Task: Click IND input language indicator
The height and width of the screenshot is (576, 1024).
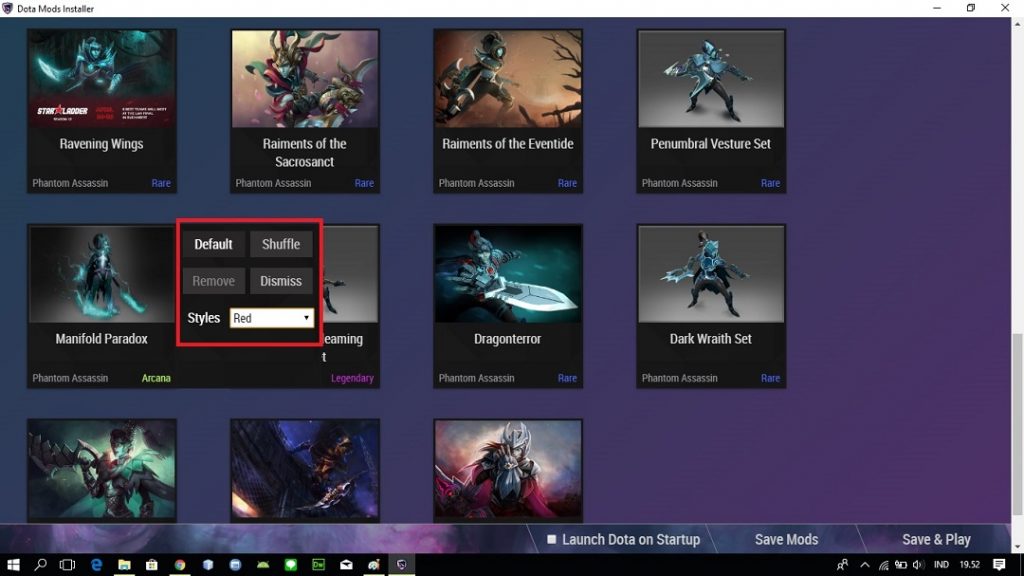Action: coord(942,565)
